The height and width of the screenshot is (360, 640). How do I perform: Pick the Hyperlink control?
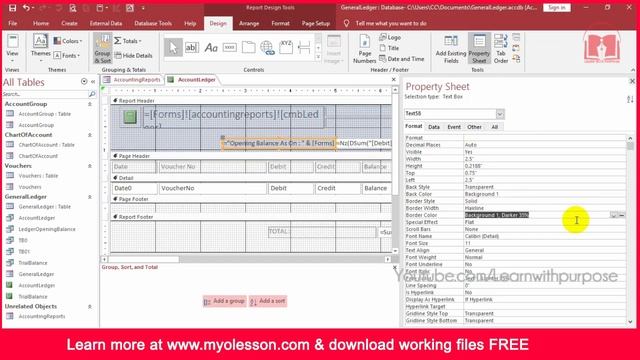[x=267, y=48]
